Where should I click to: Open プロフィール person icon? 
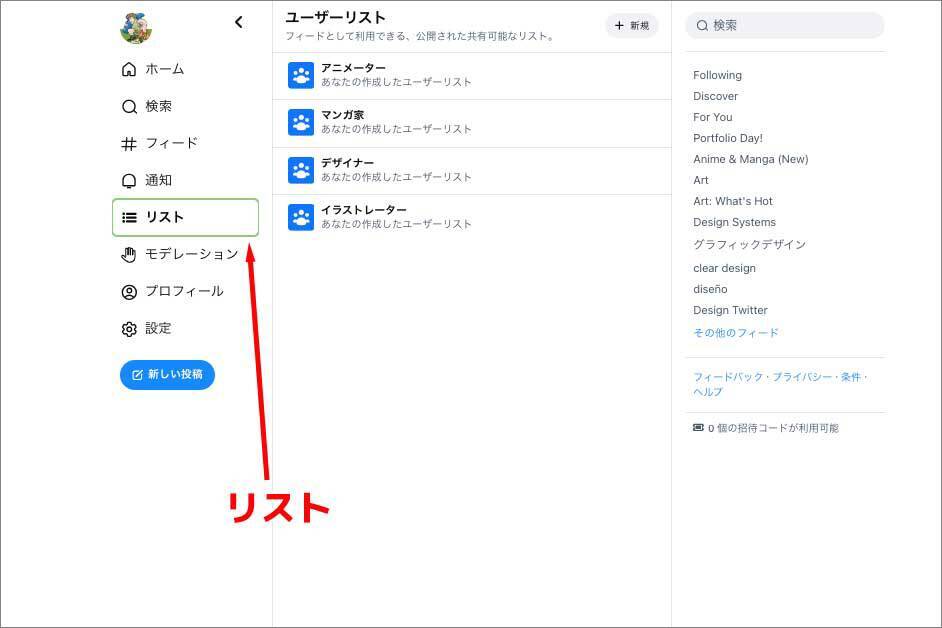tap(129, 292)
